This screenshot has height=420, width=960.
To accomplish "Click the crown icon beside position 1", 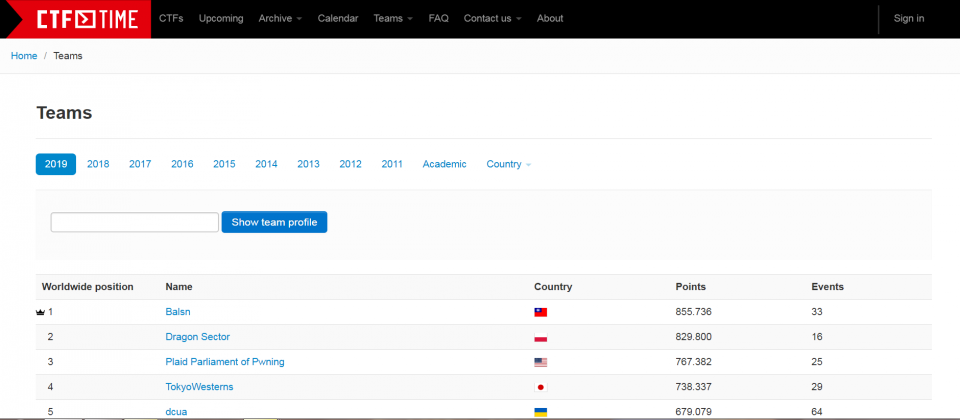I will click(x=41, y=312).
